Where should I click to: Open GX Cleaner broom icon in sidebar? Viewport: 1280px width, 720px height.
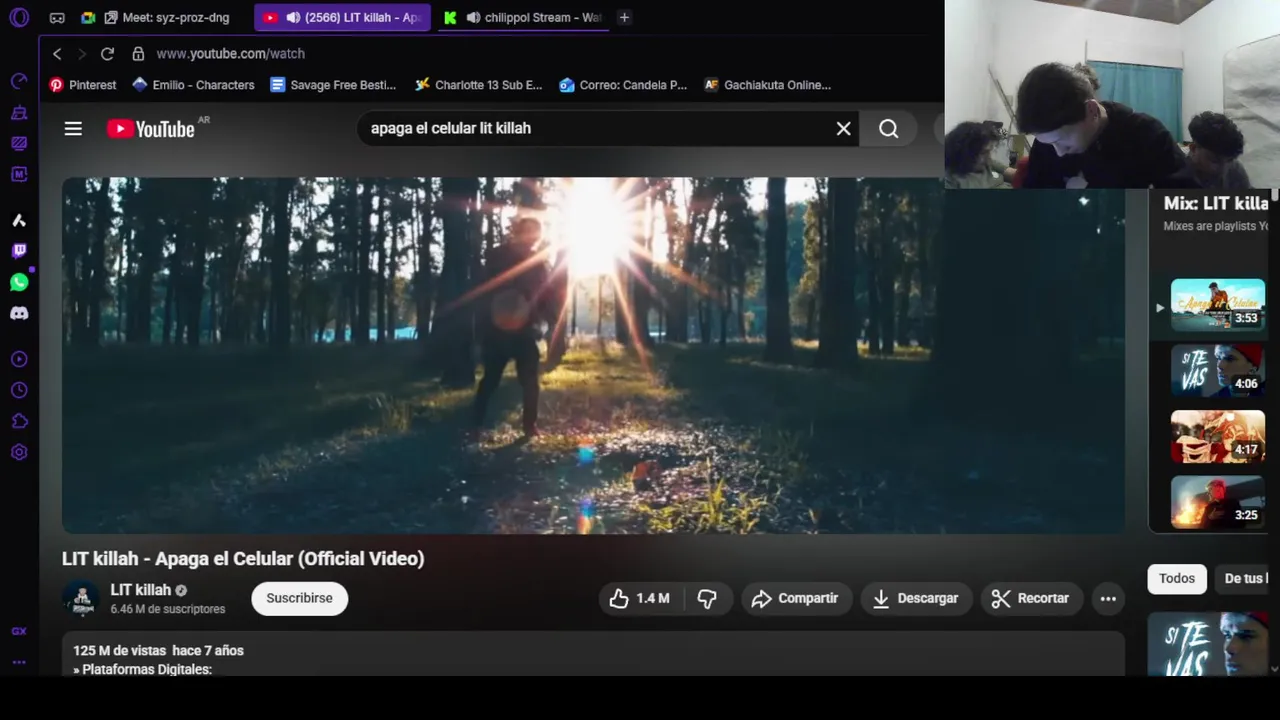click(19, 112)
